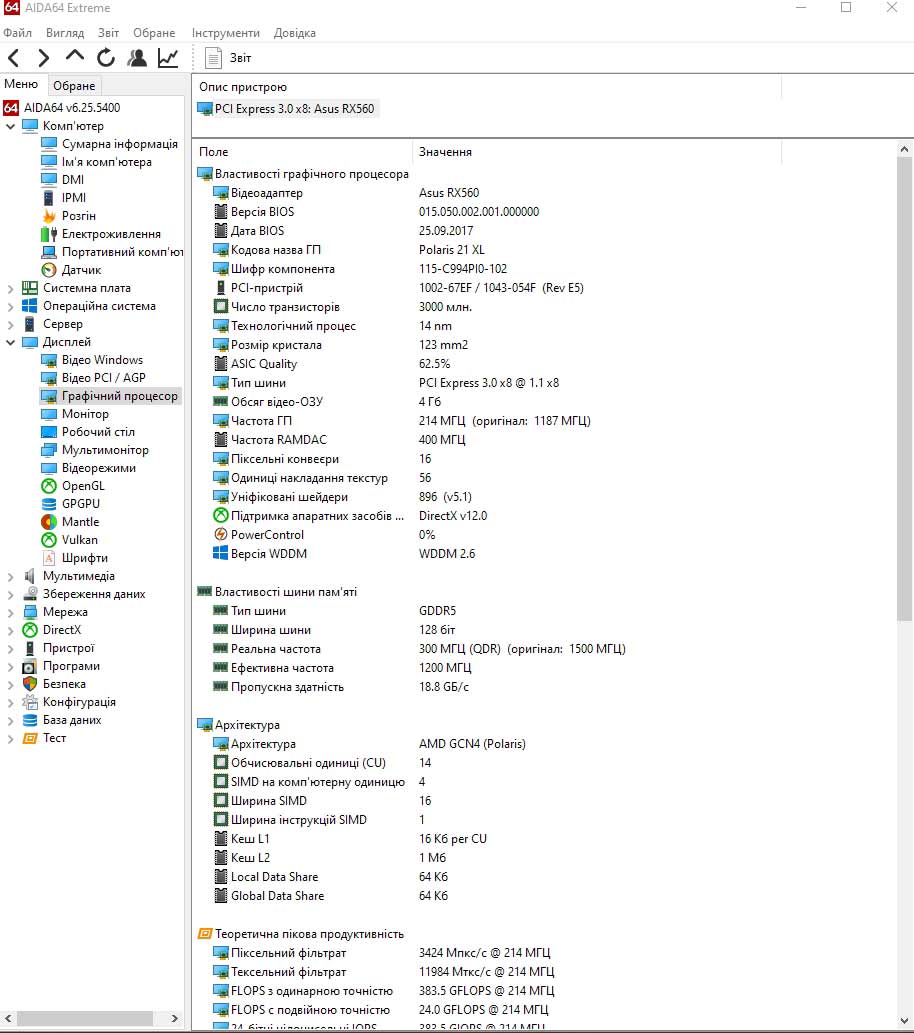Expand the Системна плата node
This screenshot has height=1033, width=914.
coord(11,289)
